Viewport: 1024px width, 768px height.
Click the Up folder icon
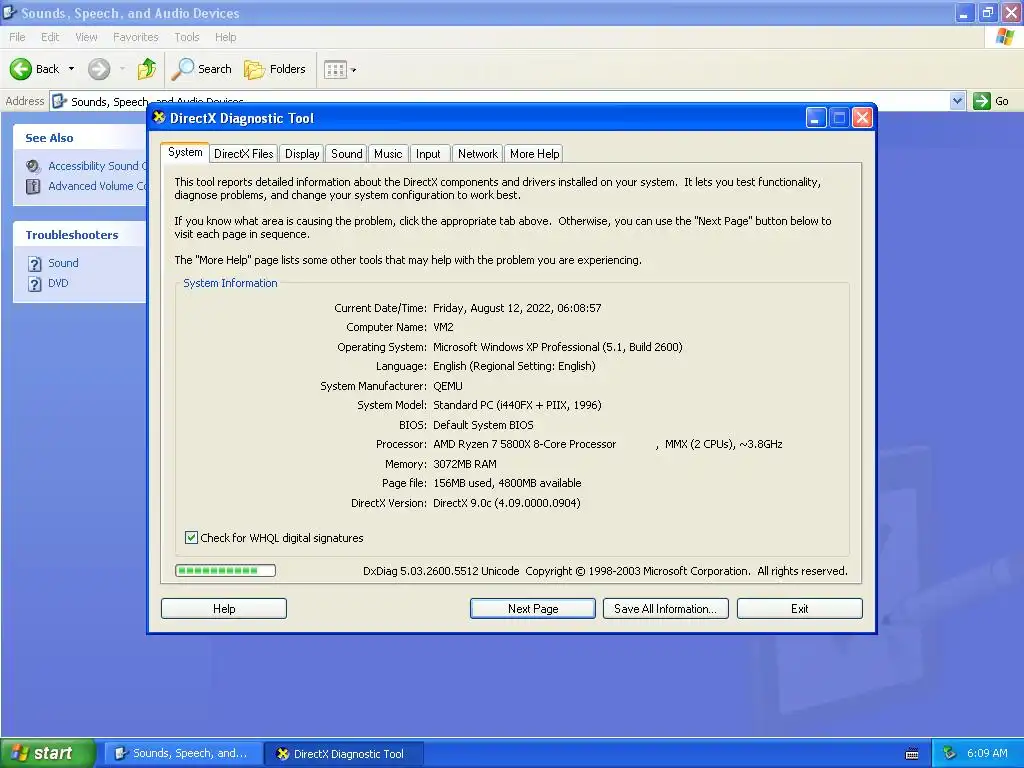(x=146, y=69)
